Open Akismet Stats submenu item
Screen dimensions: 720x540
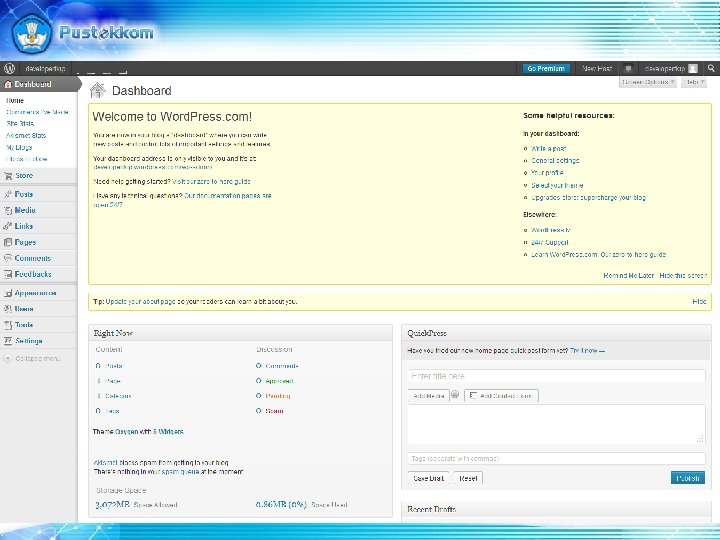click(x=26, y=135)
